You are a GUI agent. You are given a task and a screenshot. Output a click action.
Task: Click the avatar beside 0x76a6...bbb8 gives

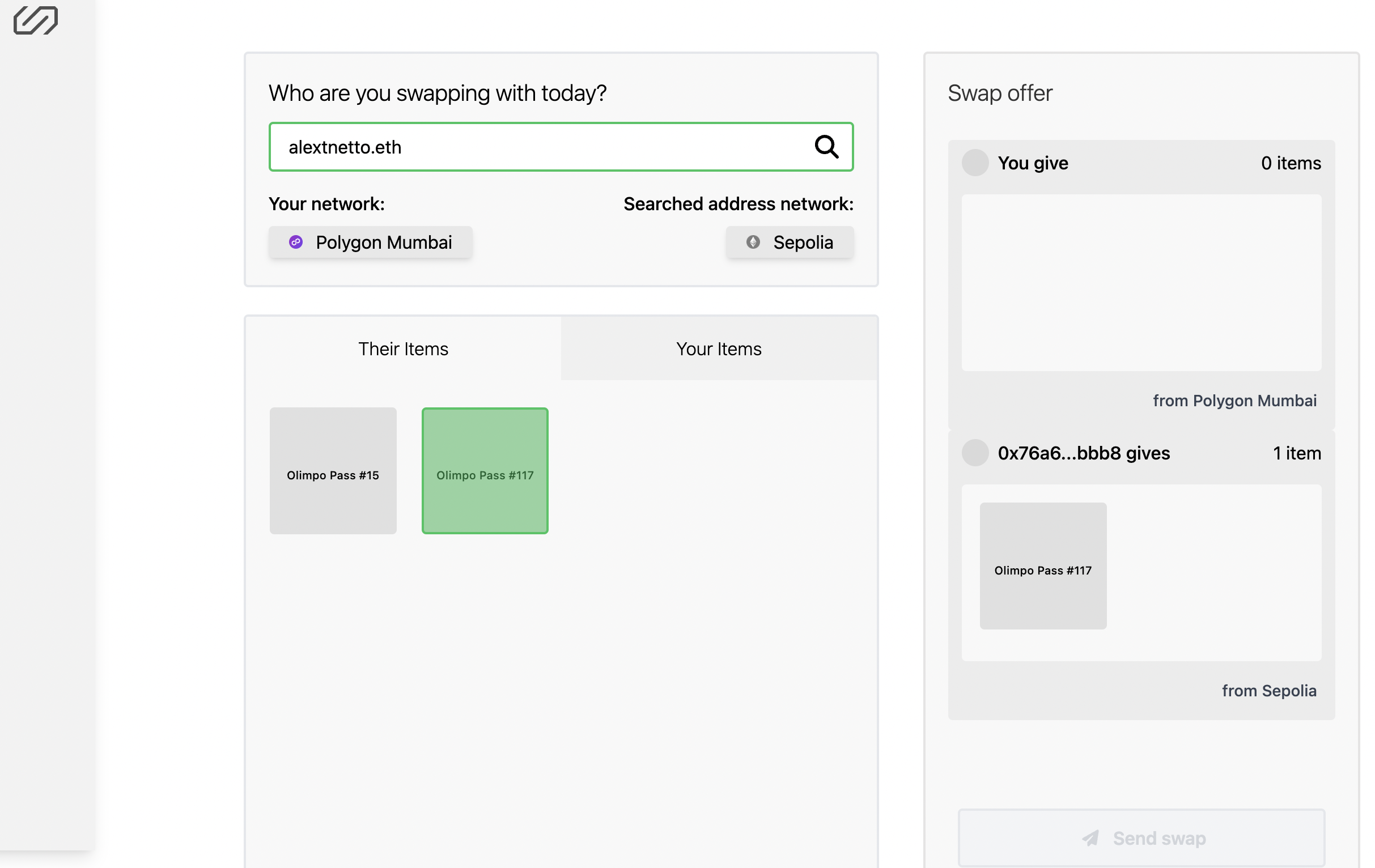tap(975, 453)
